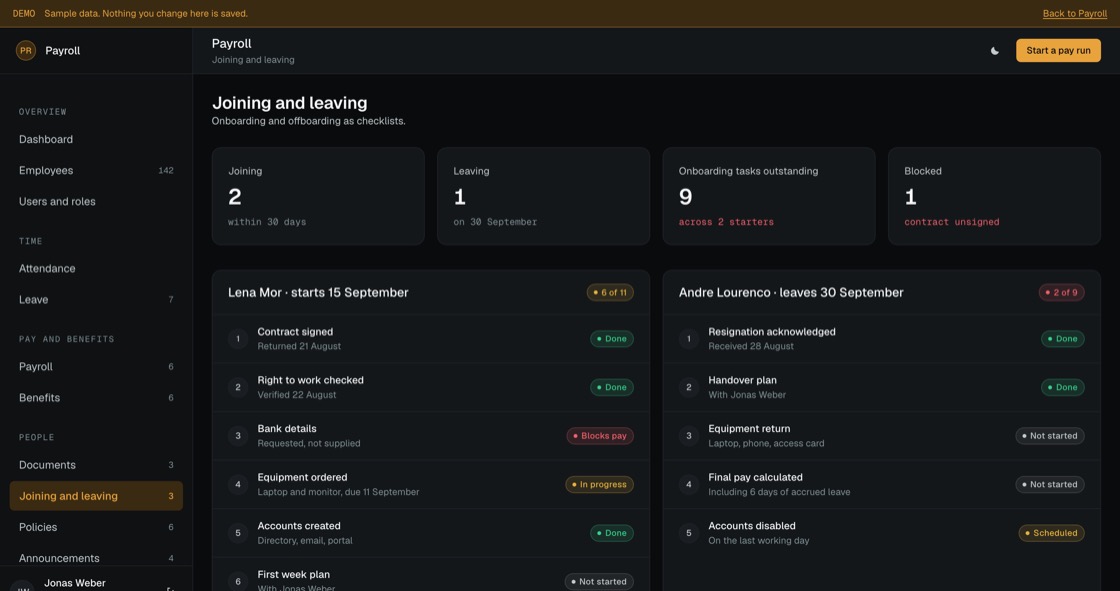The image size is (1120, 591).
Task: Open Users and roles page
Action: pos(96,202)
